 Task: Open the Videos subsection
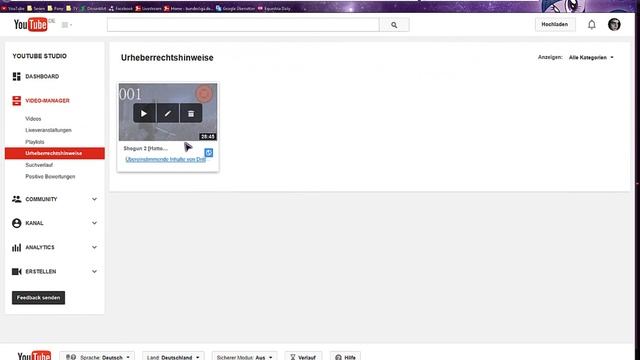pos(33,119)
